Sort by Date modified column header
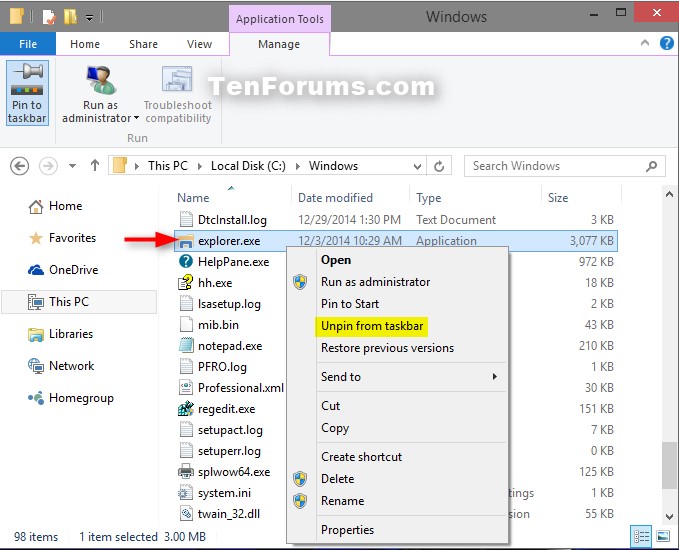Image resolution: width=679 pixels, height=550 pixels. point(336,198)
